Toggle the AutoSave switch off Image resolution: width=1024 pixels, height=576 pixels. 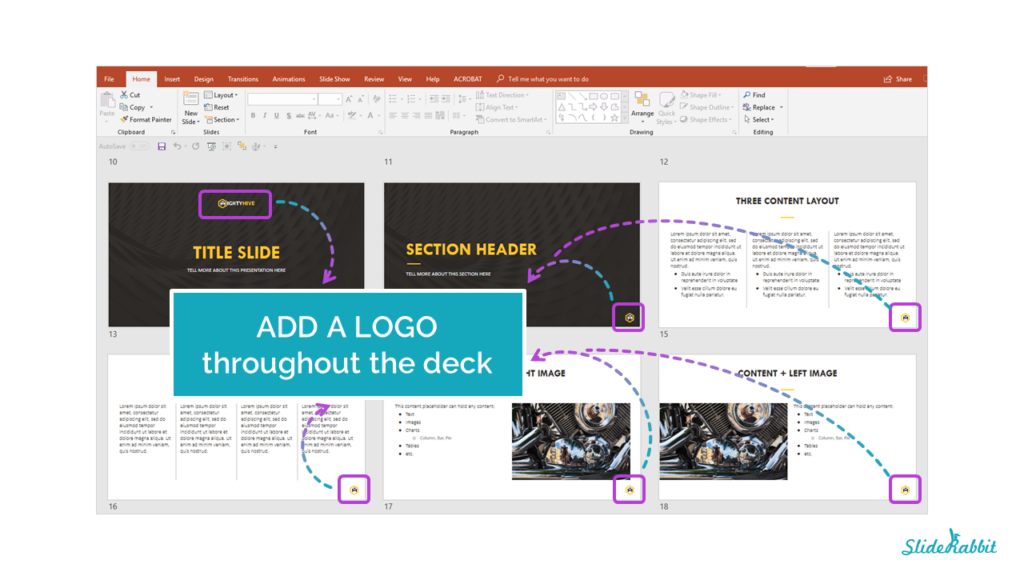140,145
